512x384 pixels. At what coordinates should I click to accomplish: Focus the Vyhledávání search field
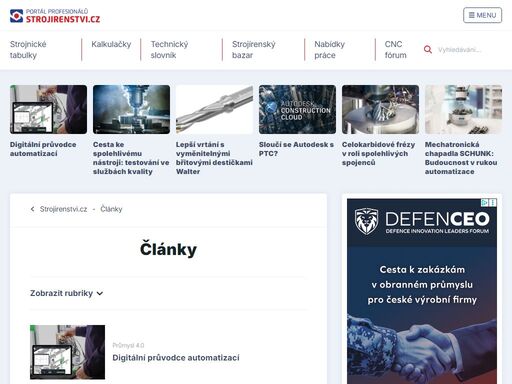[x=468, y=50]
